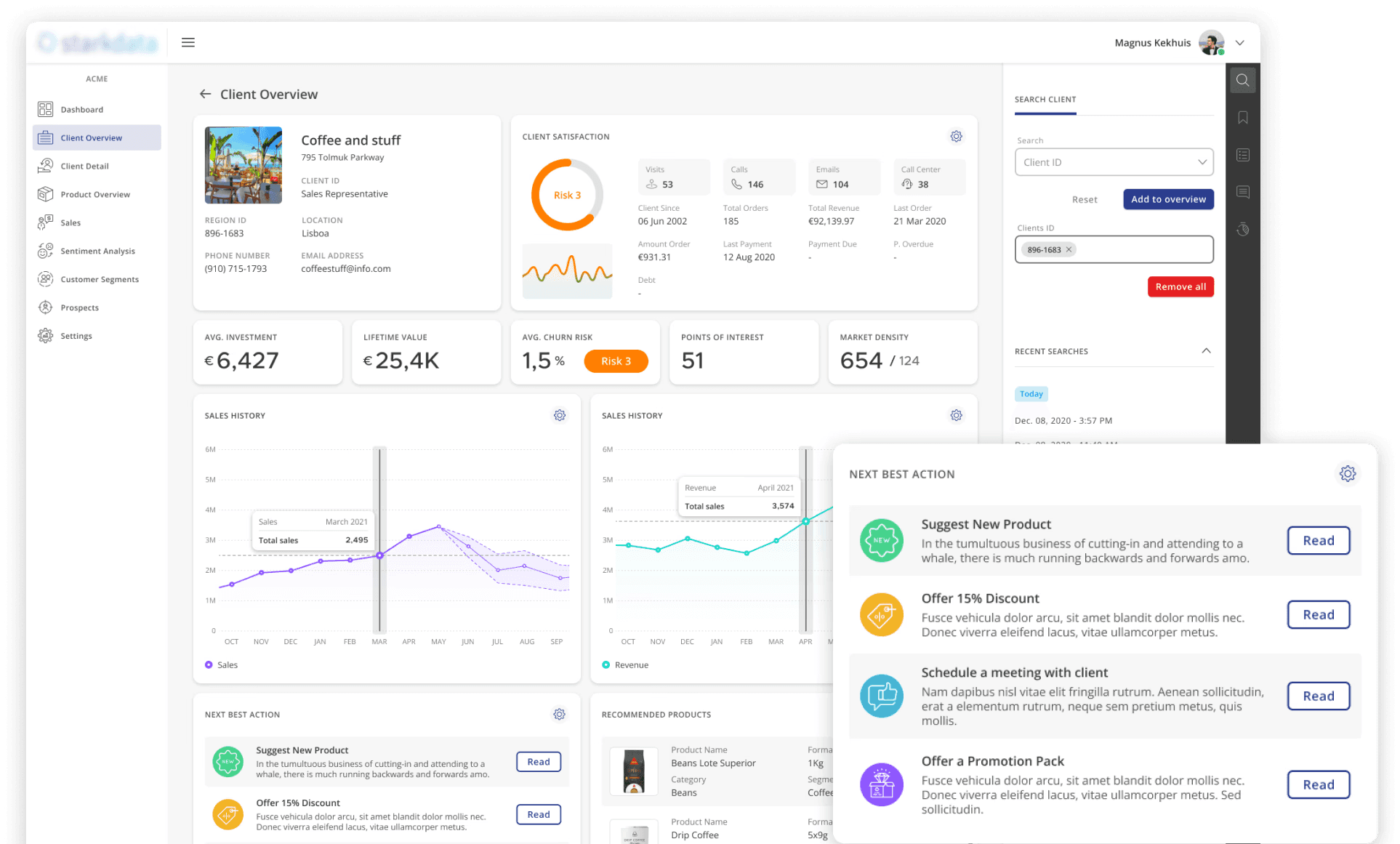This screenshot has height=844, width=1400.
Task: Click the red Remove all button
Action: (1180, 286)
